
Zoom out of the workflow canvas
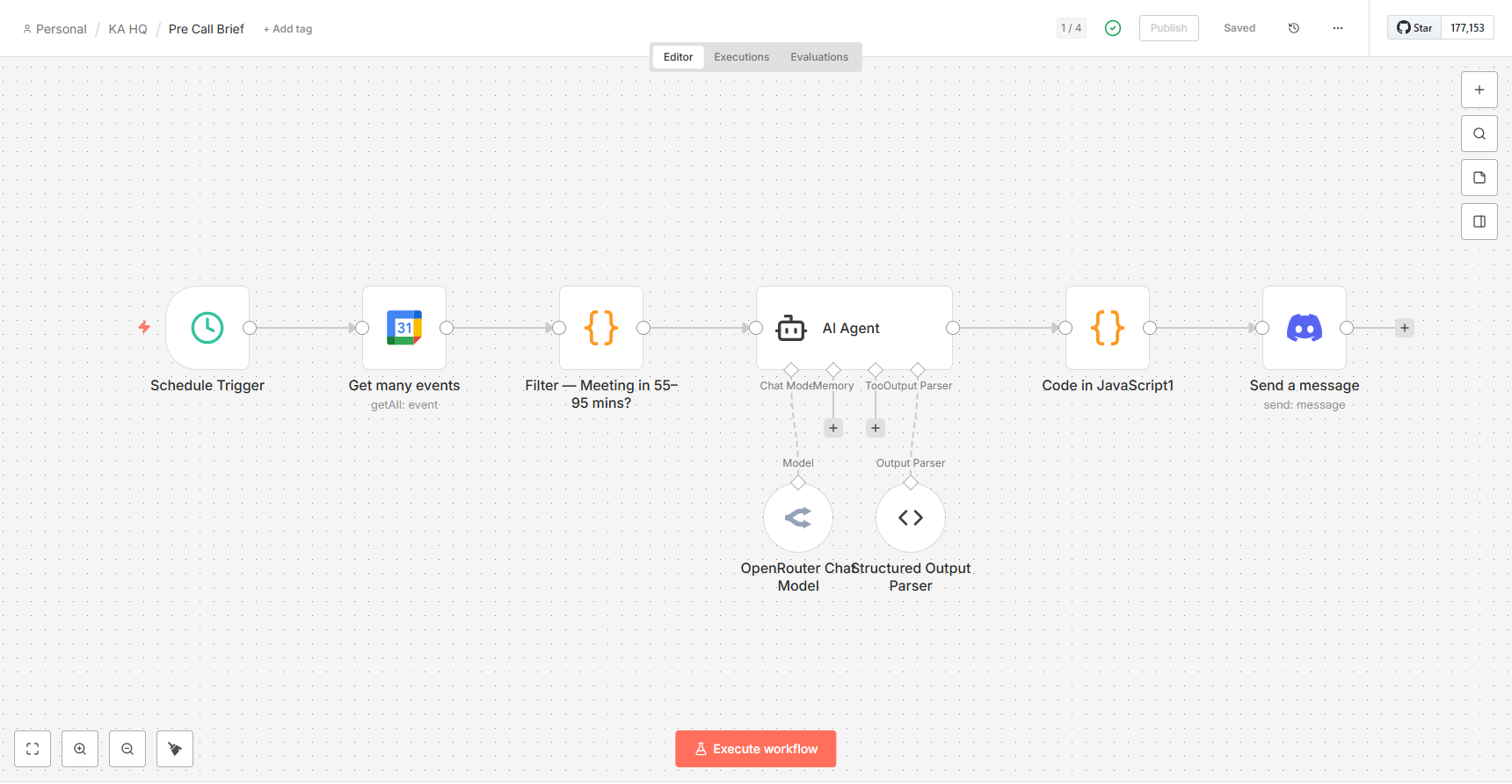127,749
